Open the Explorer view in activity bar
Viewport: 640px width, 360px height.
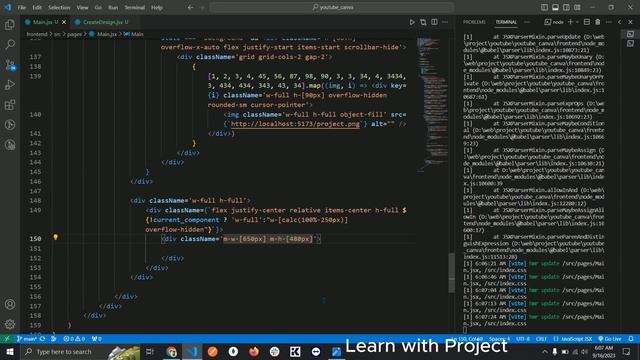[x=10, y=24]
